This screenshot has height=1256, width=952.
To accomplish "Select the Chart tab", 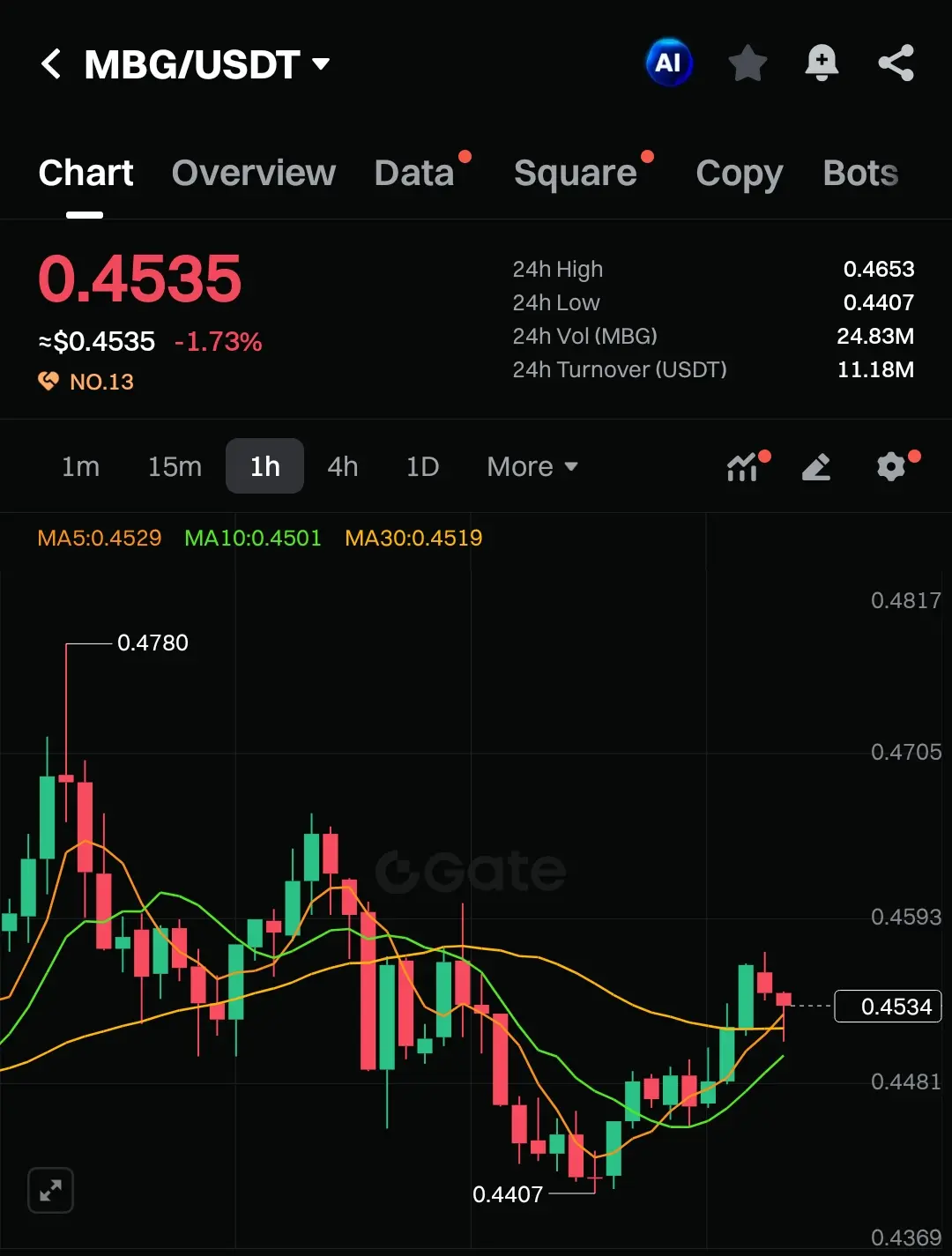I will pyautogui.click(x=86, y=174).
